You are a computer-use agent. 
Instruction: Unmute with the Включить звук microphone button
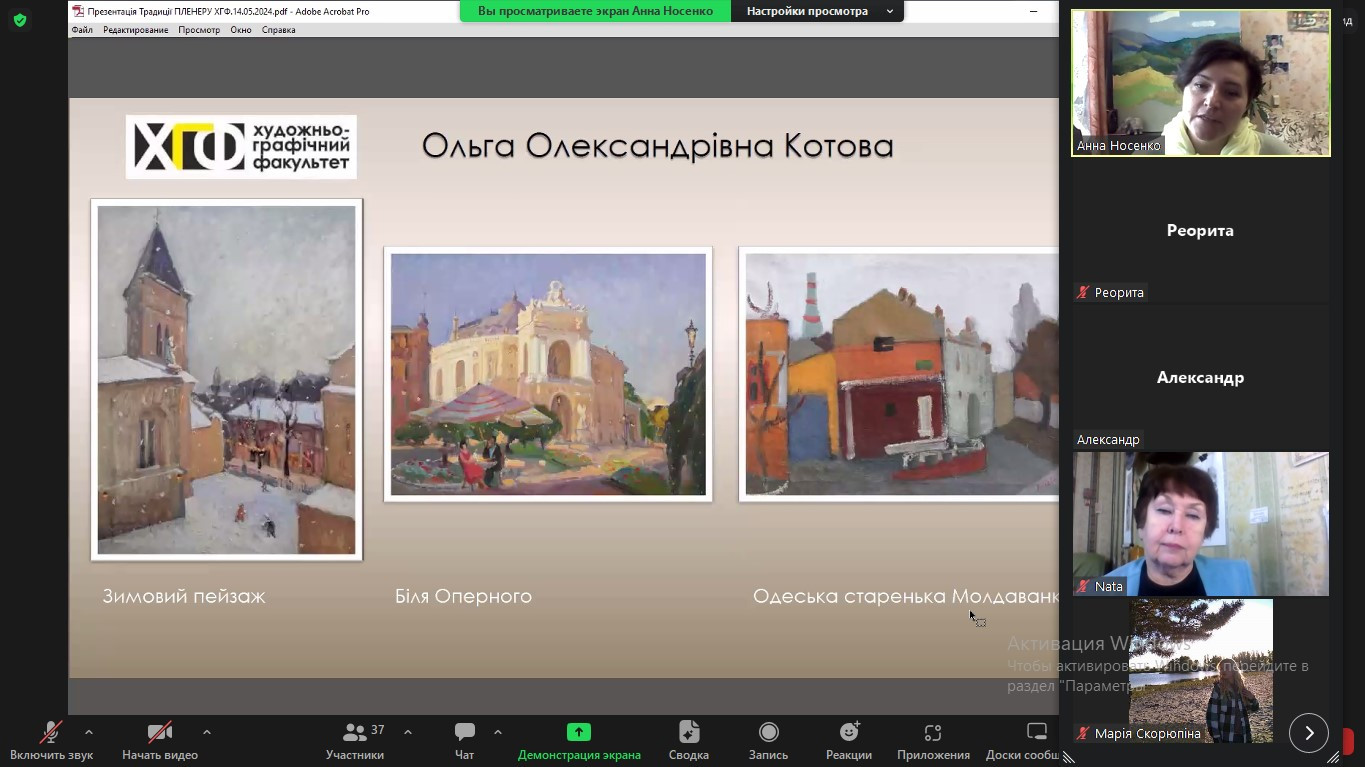51,741
